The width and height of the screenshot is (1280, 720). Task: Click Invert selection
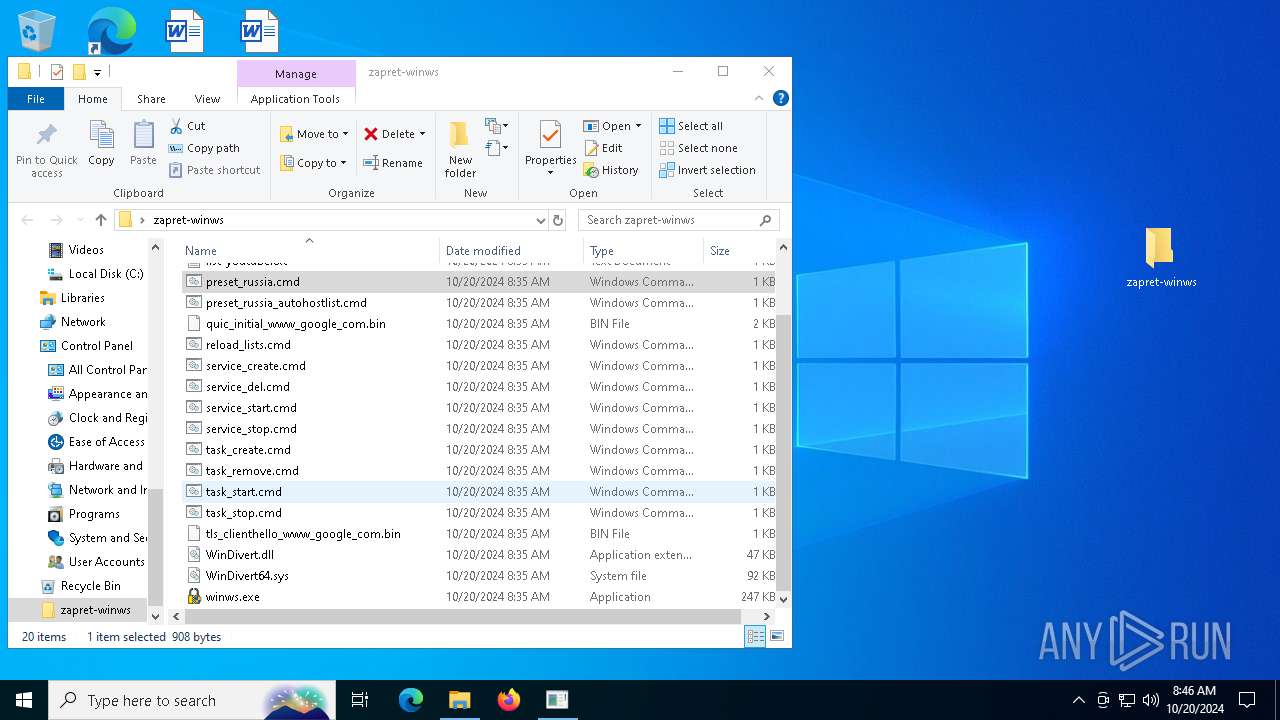pyautogui.click(x=707, y=170)
